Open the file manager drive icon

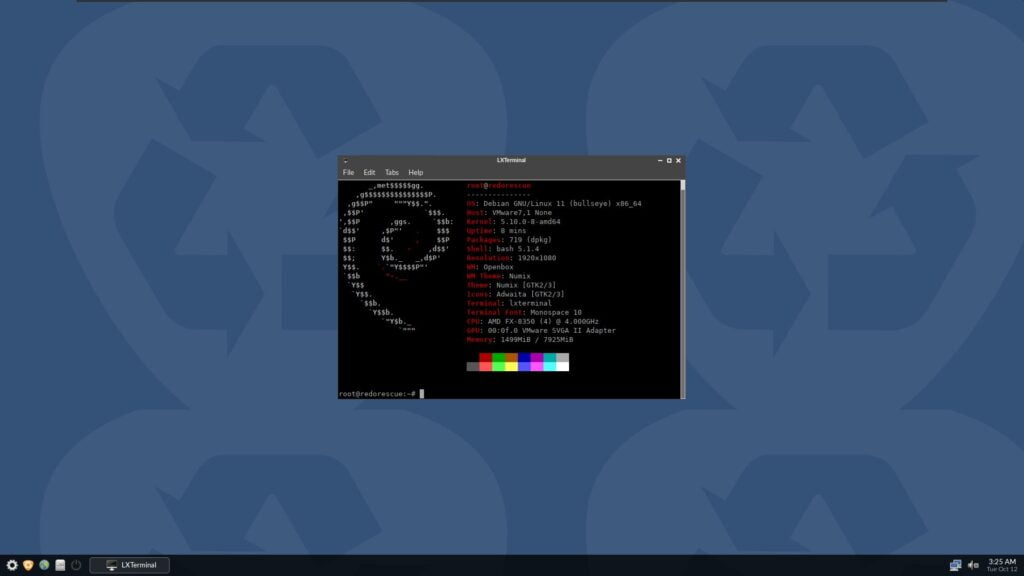[x=60, y=565]
